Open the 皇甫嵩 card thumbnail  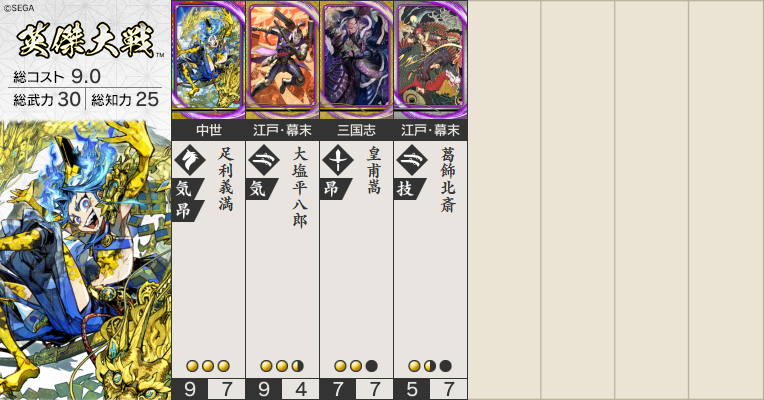[357, 59]
